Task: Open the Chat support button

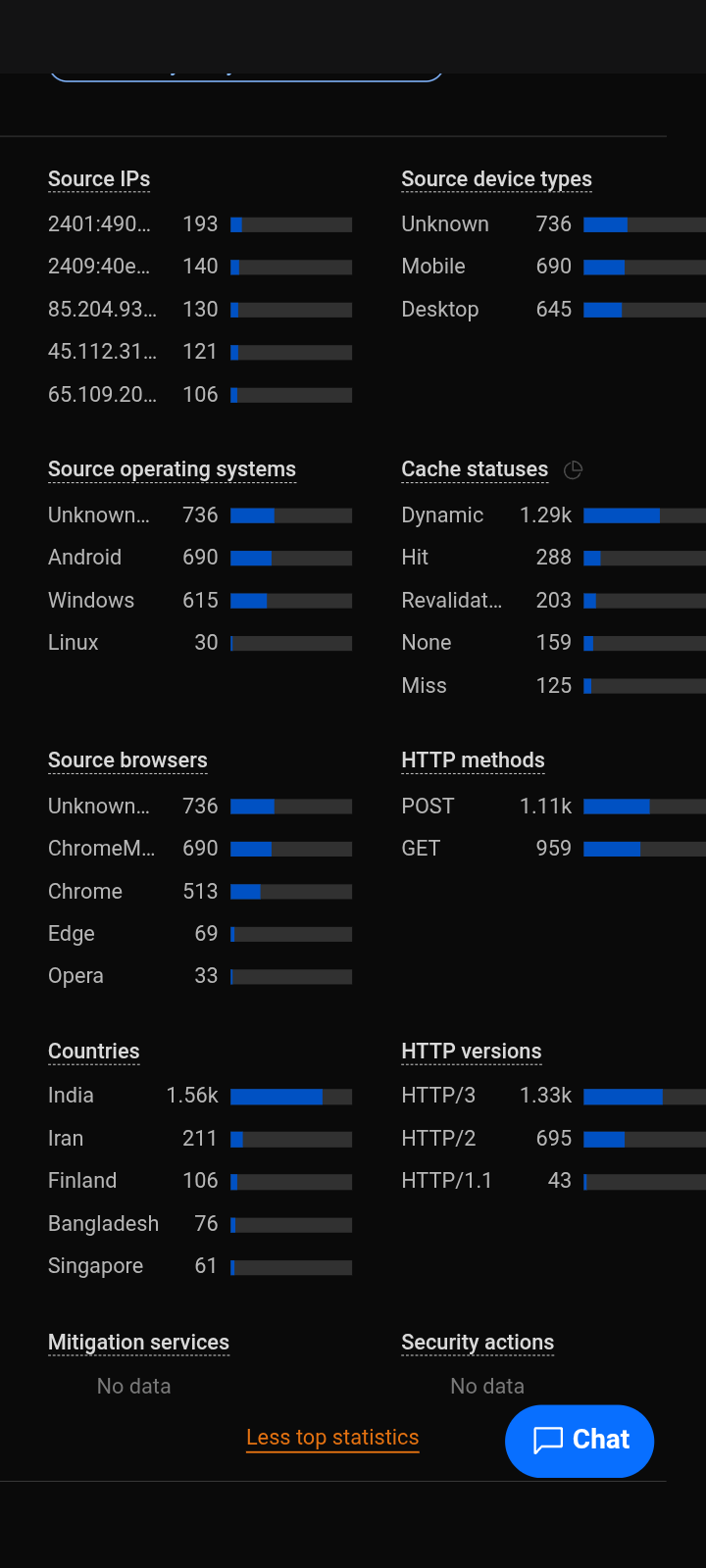Action: tap(580, 1440)
